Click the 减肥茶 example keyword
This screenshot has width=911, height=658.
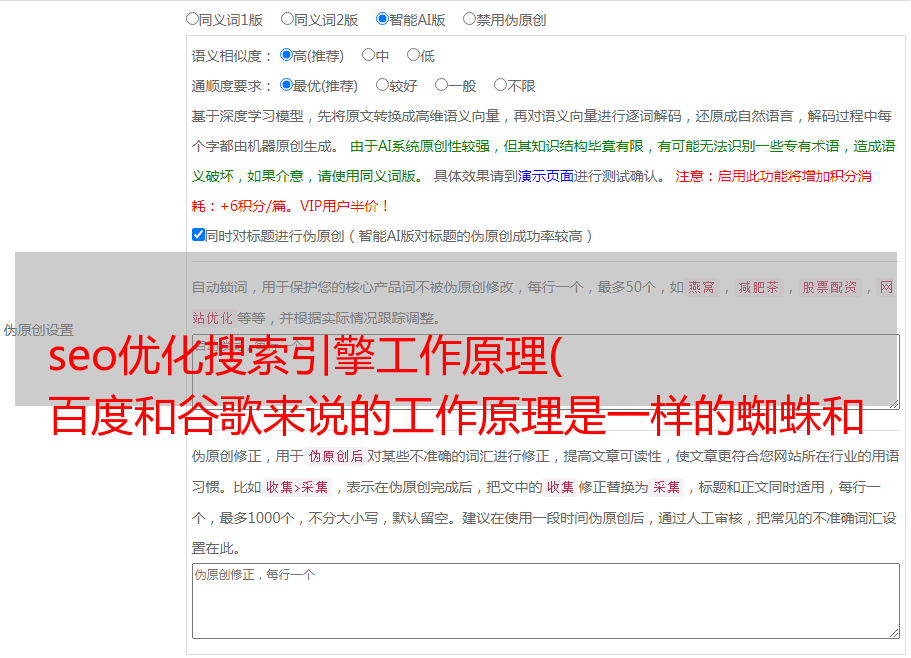click(758, 287)
